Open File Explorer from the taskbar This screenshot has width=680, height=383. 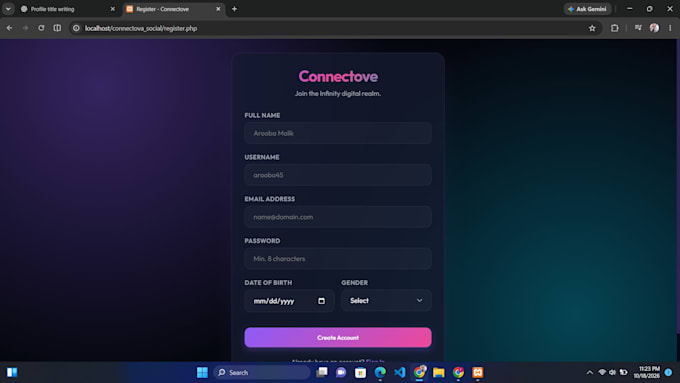click(439, 372)
